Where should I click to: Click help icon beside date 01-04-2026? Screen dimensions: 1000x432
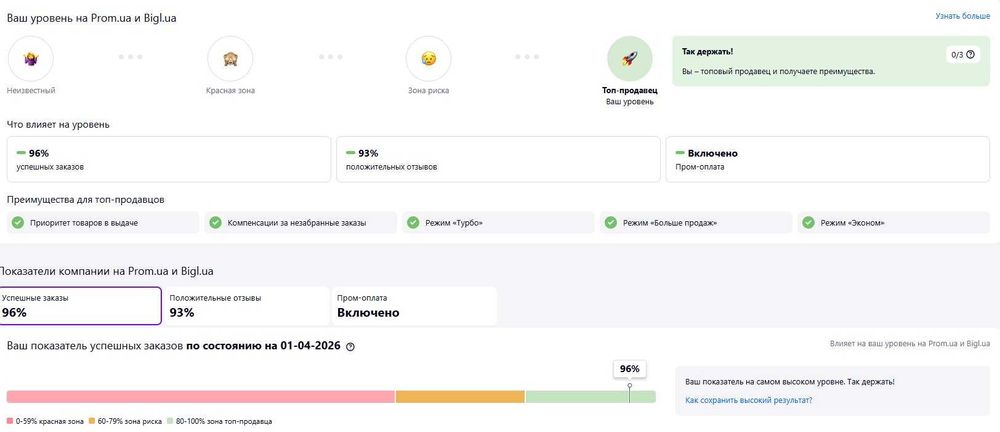point(350,346)
